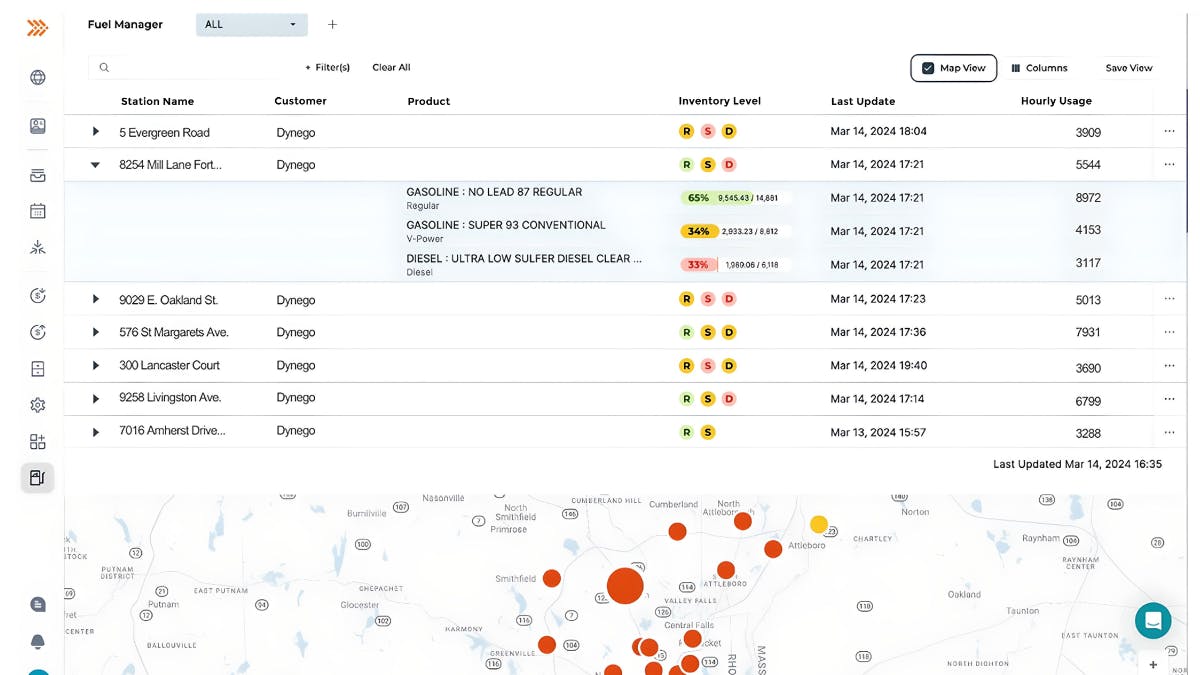Open the inbox icon in the left sidebar
The image size is (1200, 675).
(37, 174)
